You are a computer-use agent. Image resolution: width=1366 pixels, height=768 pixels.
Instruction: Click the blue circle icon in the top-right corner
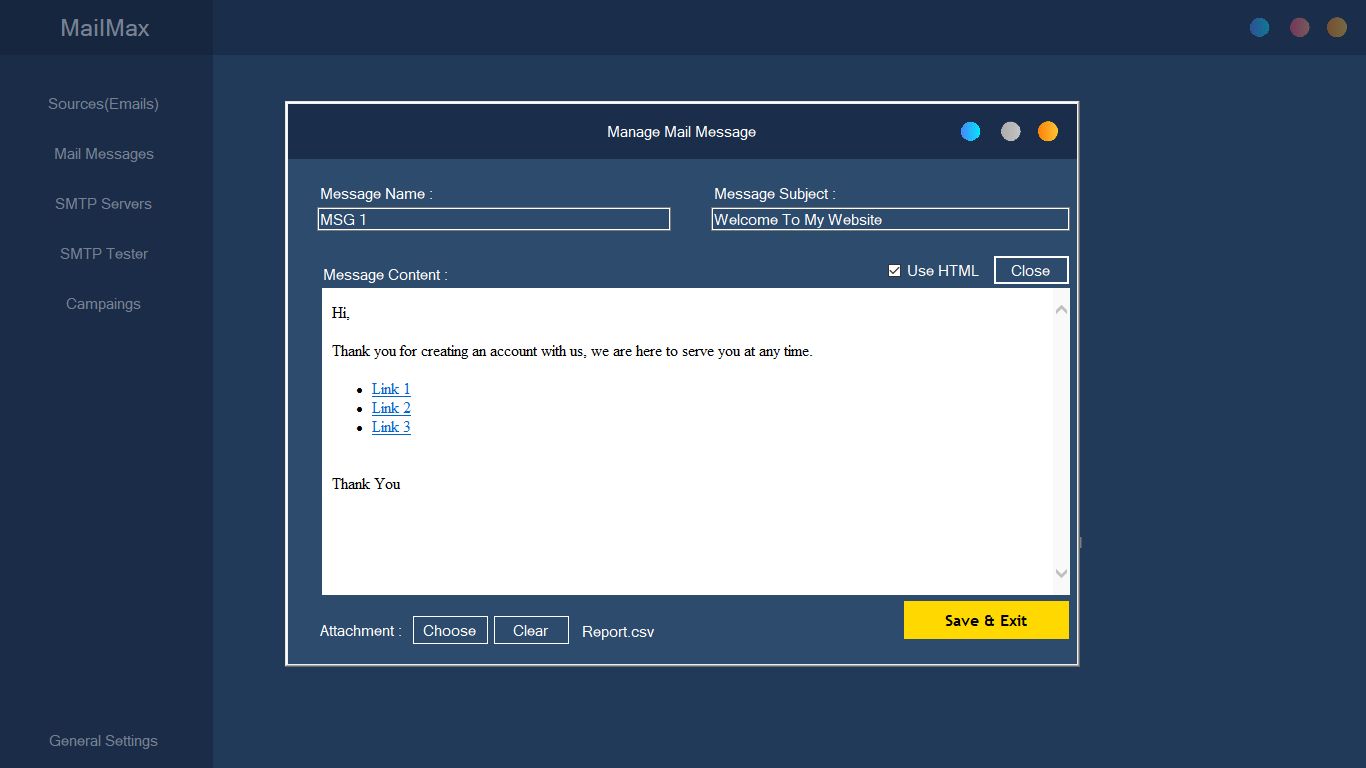tap(1260, 27)
